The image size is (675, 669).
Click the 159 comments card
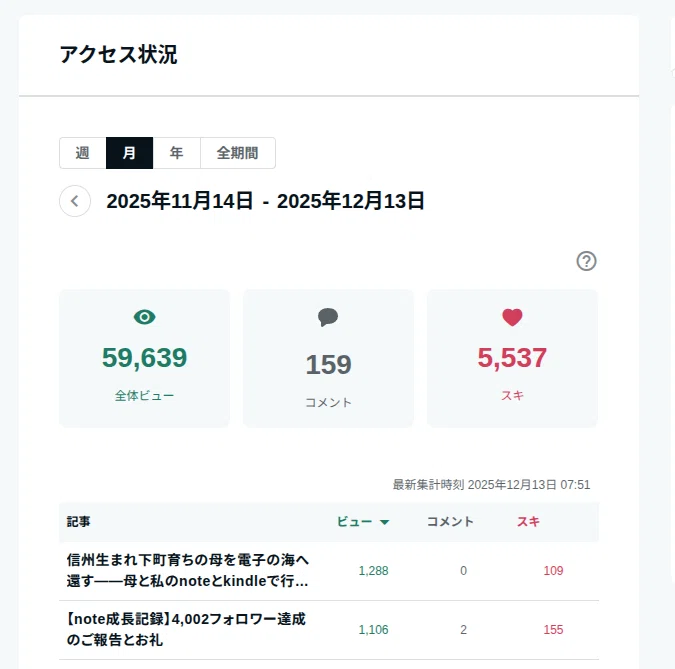pyautogui.click(x=328, y=358)
